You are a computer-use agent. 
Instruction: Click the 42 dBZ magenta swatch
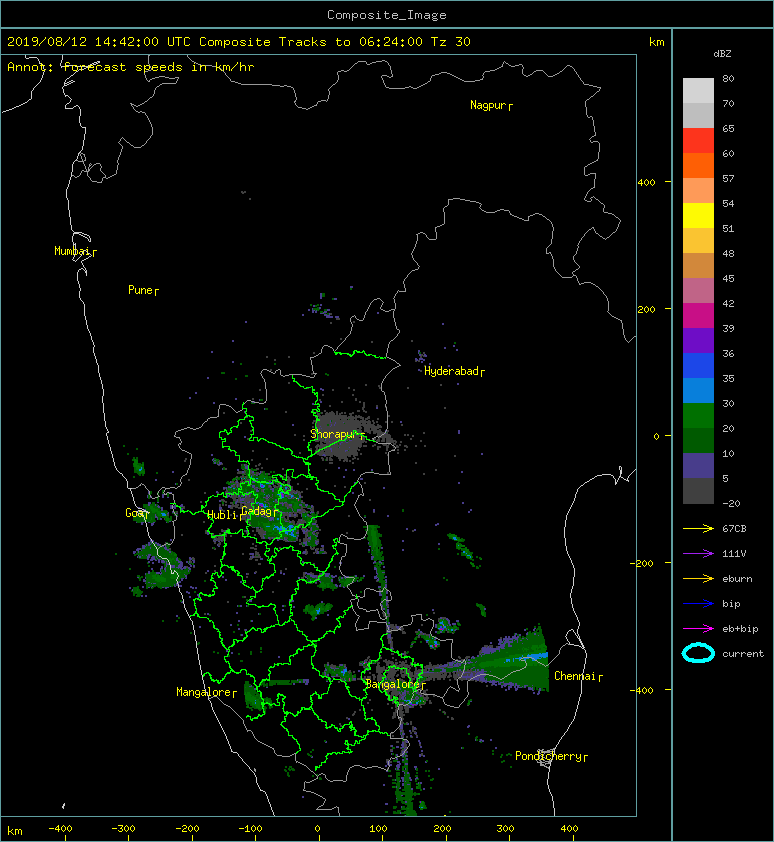click(698, 315)
